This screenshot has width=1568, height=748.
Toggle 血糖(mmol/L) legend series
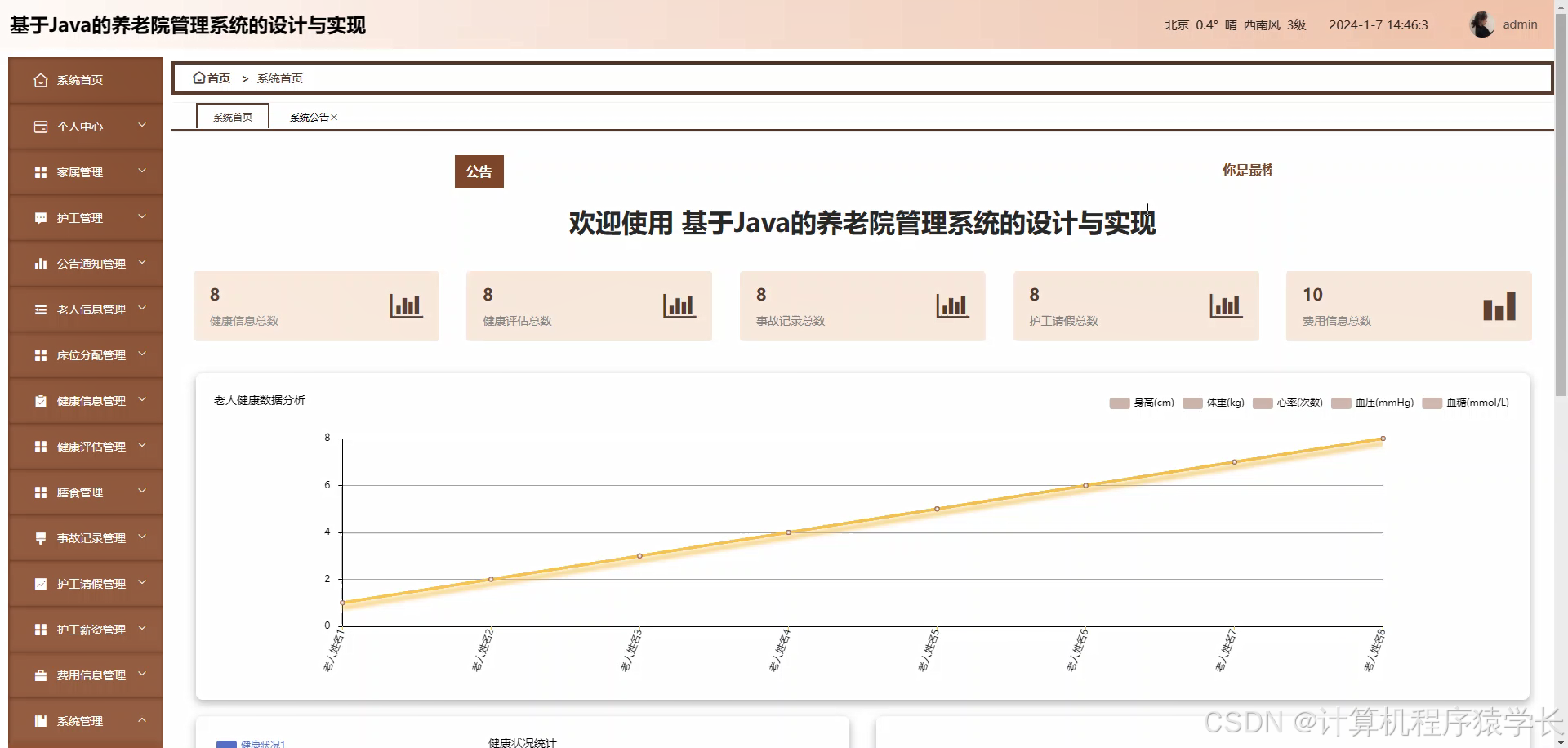coord(1465,403)
